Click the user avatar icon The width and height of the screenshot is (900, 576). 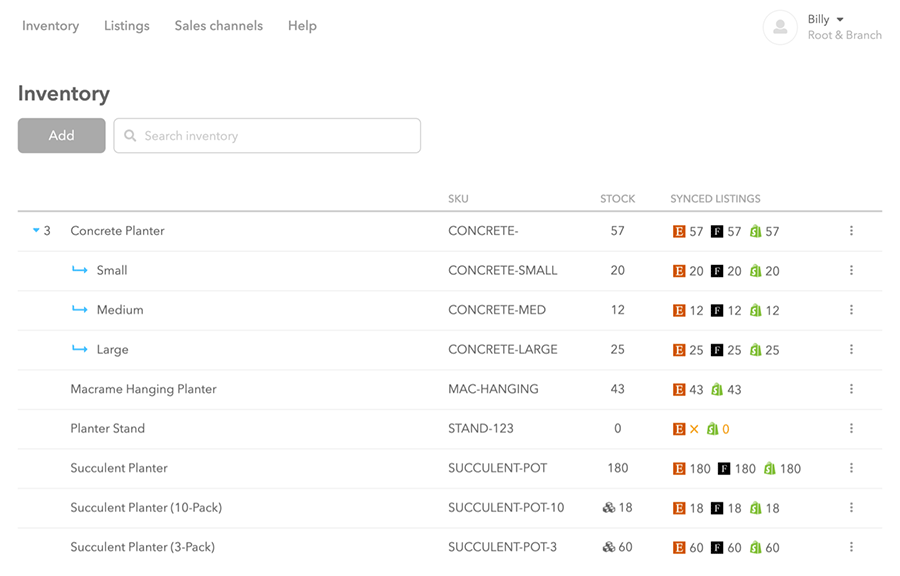pos(780,27)
